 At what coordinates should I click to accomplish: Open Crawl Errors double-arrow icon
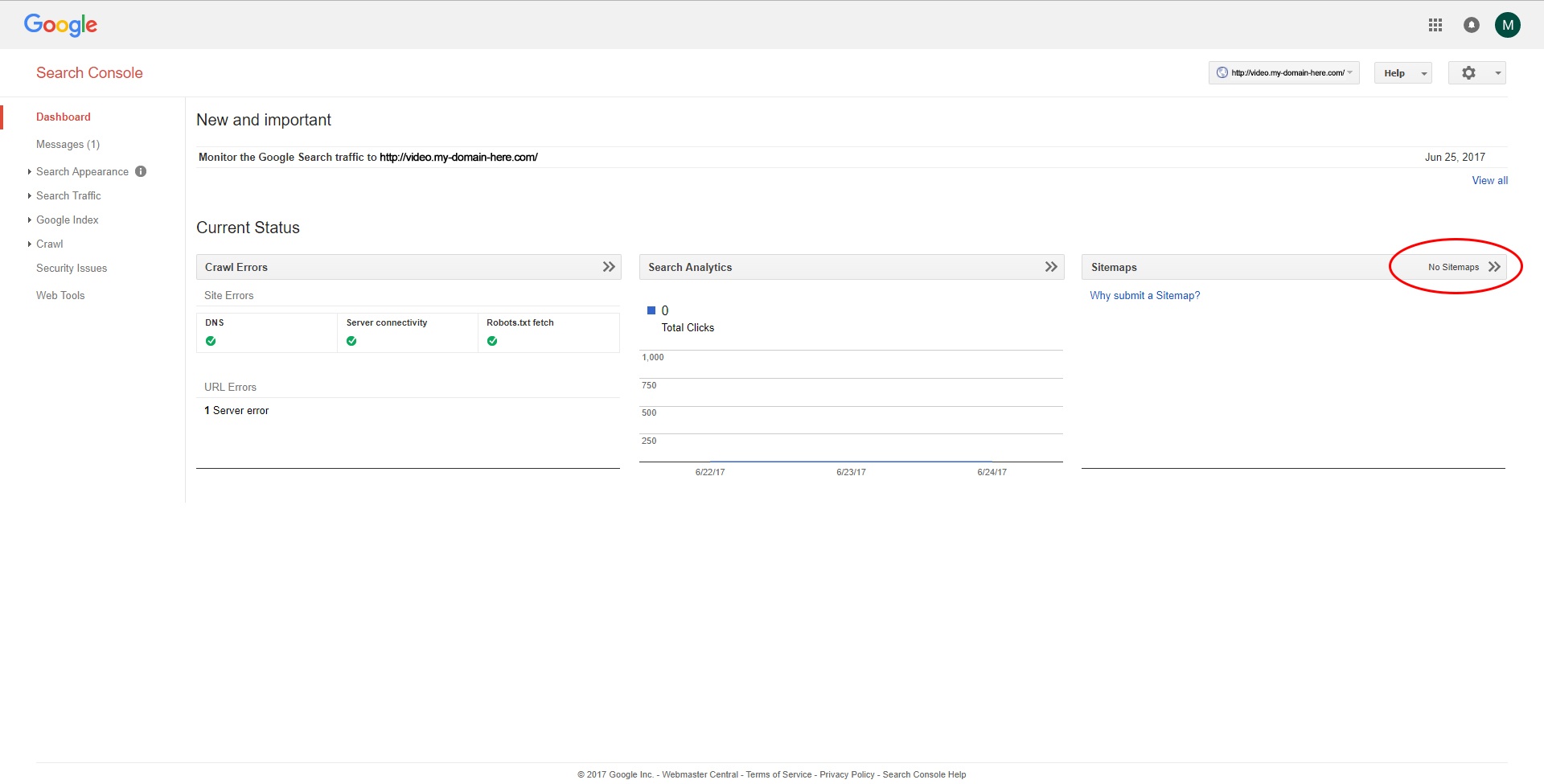click(609, 267)
